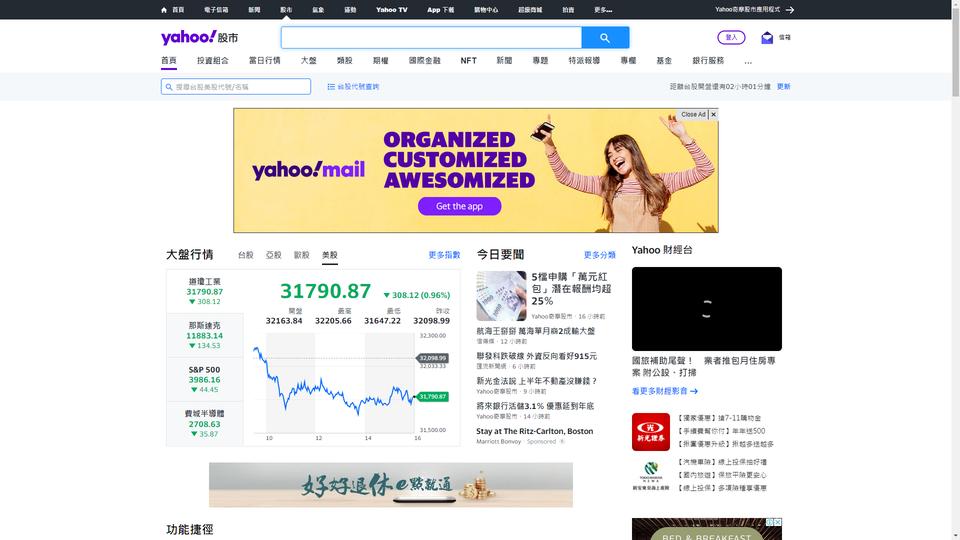Click the 新光證券 red logo
This screenshot has height=540, width=960.
click(x=650, y=432)
